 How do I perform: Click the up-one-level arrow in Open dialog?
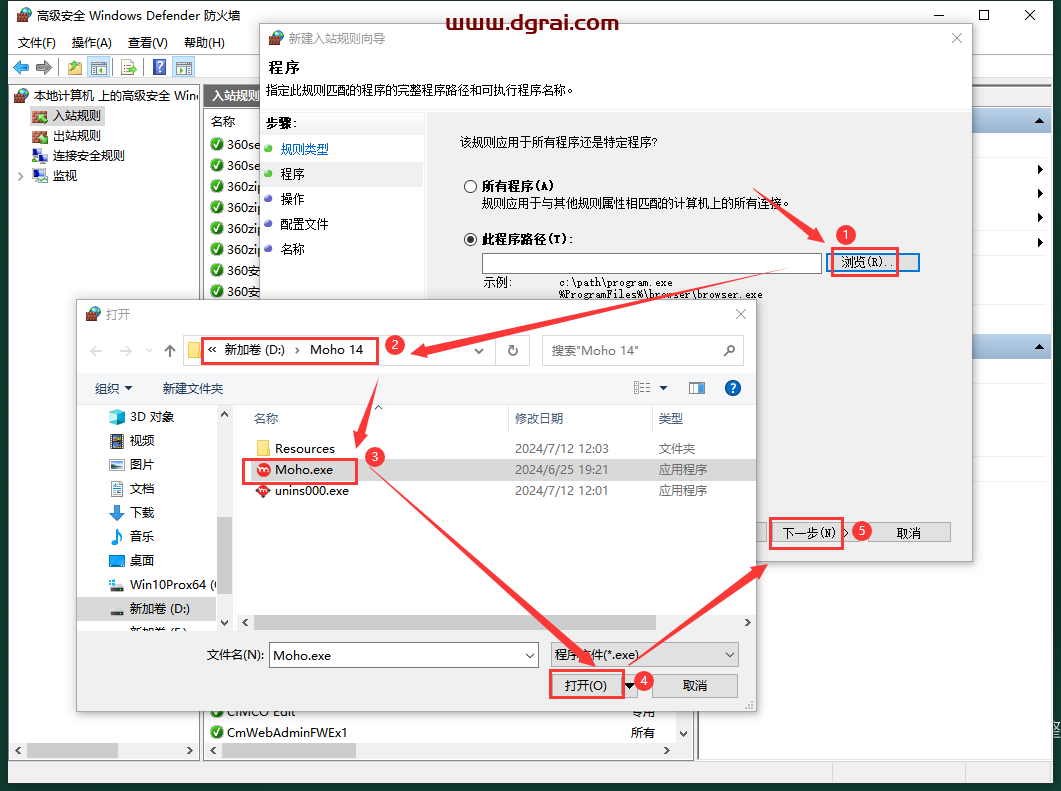point(170,351)
